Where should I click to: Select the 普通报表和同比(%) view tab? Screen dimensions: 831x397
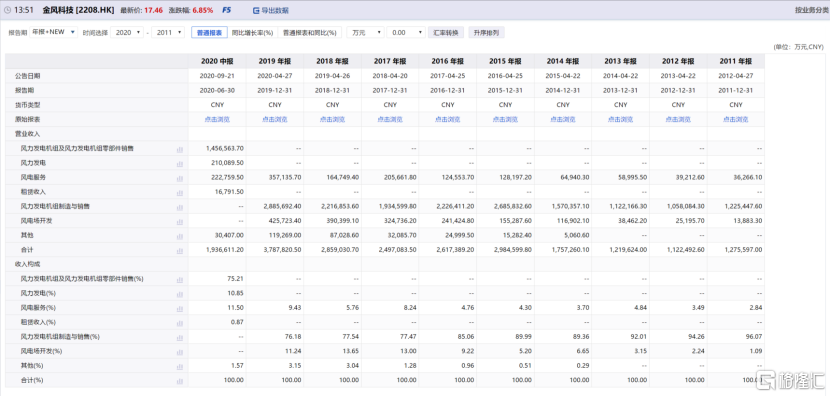(x=310, y=32)
